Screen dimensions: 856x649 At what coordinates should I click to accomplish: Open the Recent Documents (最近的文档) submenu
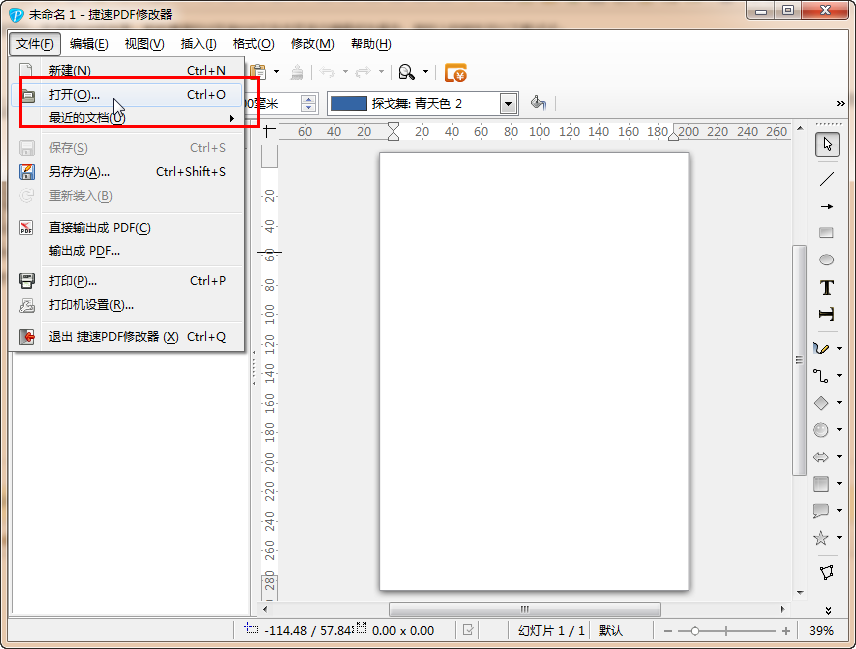[127, 118]
